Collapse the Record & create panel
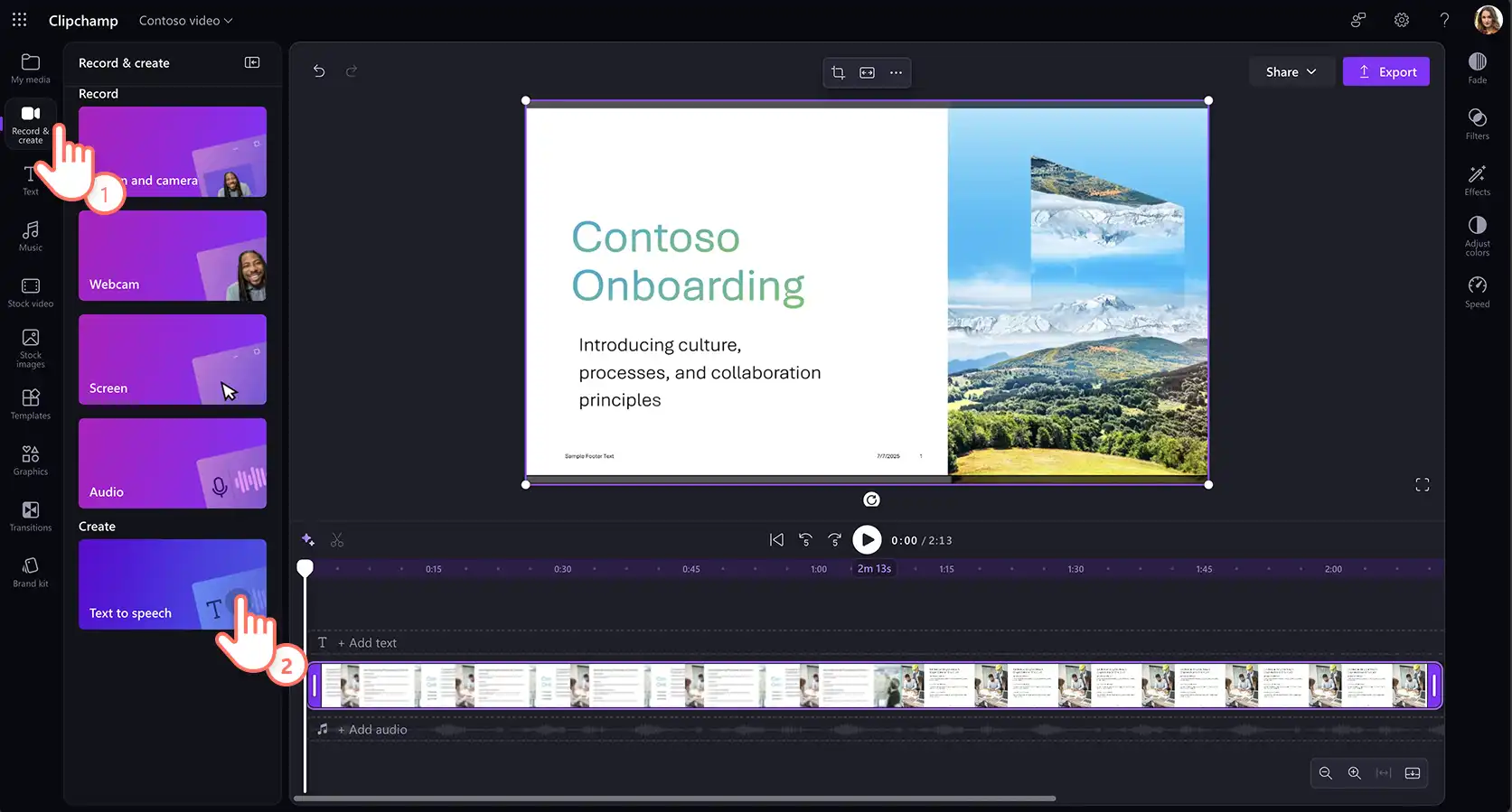This screenshot has width=1512, height=812. pyautogui.click(x=252, y=62)
